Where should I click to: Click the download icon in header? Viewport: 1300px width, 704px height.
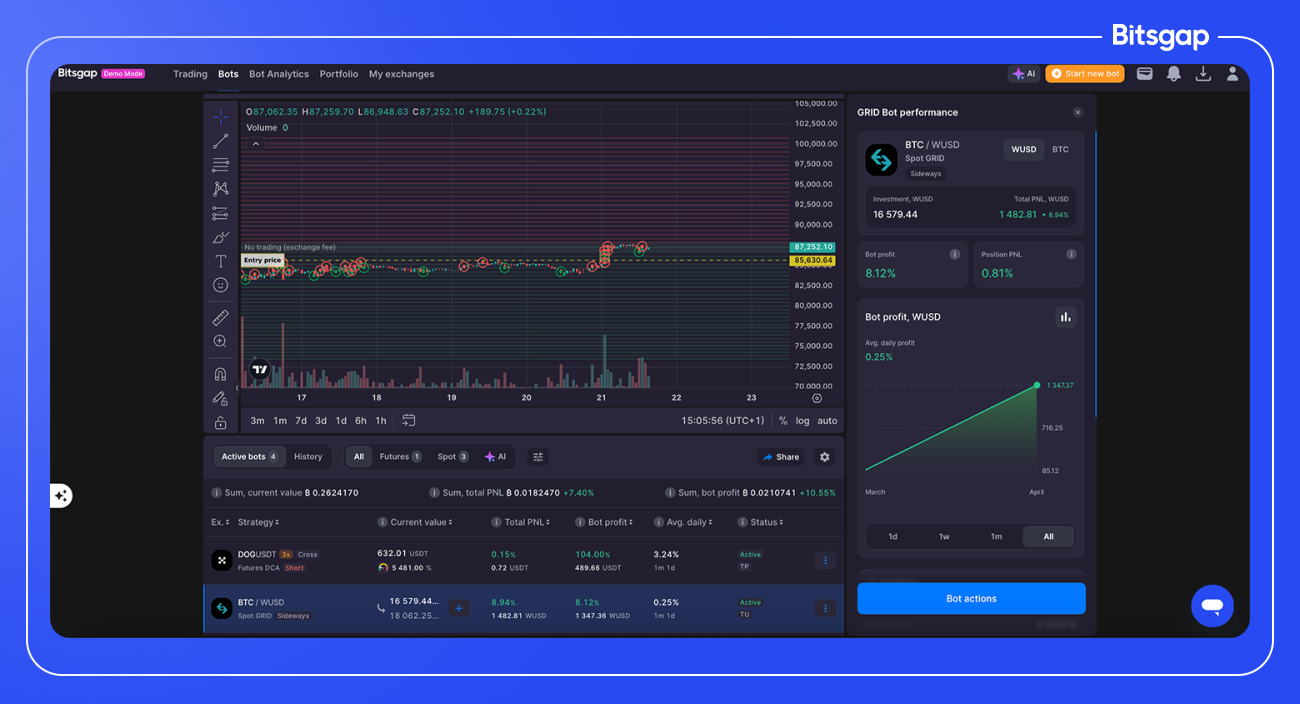click(1204, 74)
